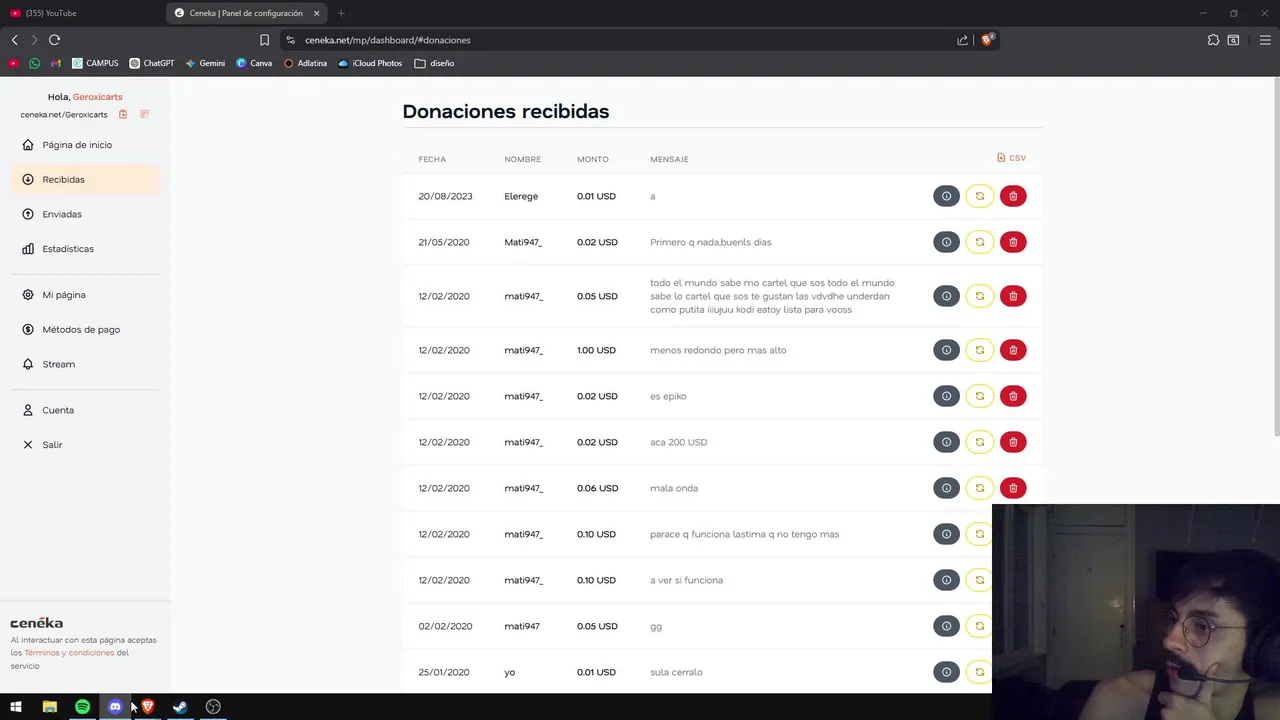Screen dimensions: 1280x720
Task: Open the Stream settings
Action: (x=85, y=364)
